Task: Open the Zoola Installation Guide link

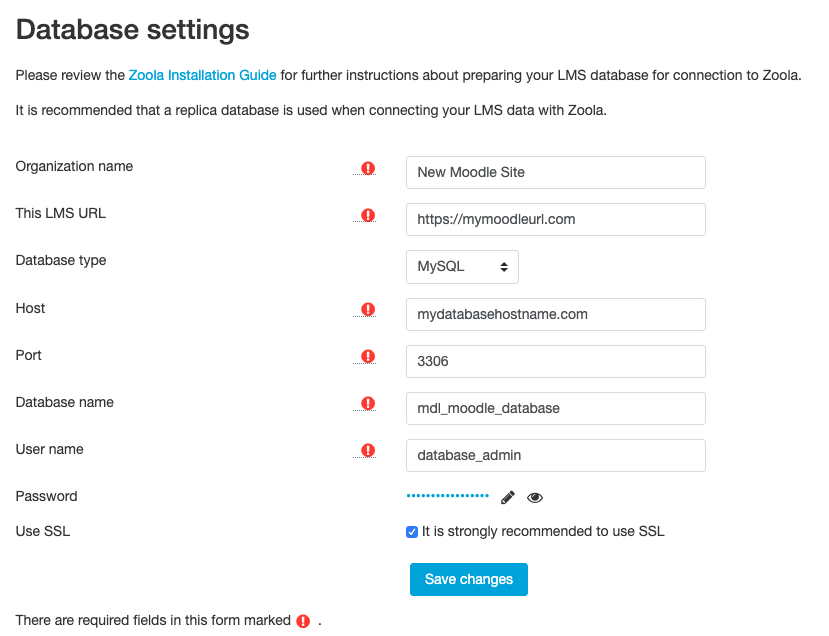Action: (202, 75)
